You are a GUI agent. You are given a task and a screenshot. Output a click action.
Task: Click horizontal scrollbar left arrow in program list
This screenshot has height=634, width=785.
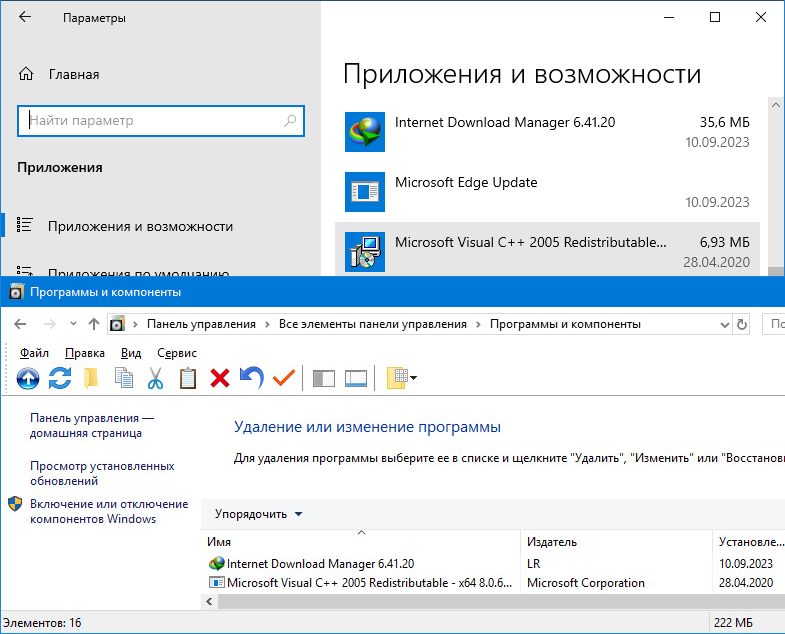209,602
